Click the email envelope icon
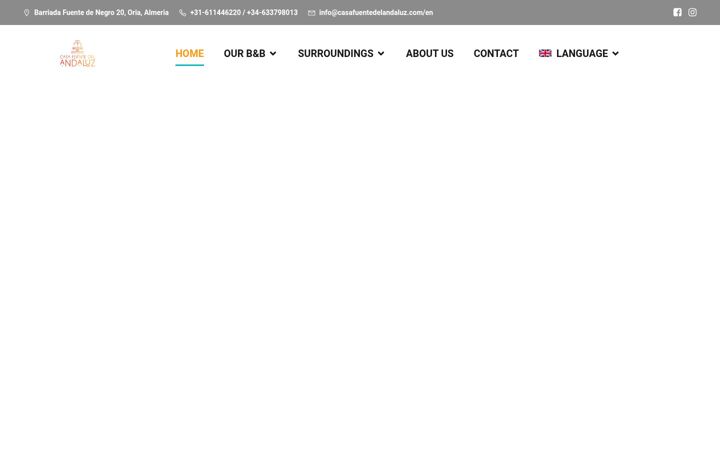This screenshot has height=450, width=720. tap(311, 13)
